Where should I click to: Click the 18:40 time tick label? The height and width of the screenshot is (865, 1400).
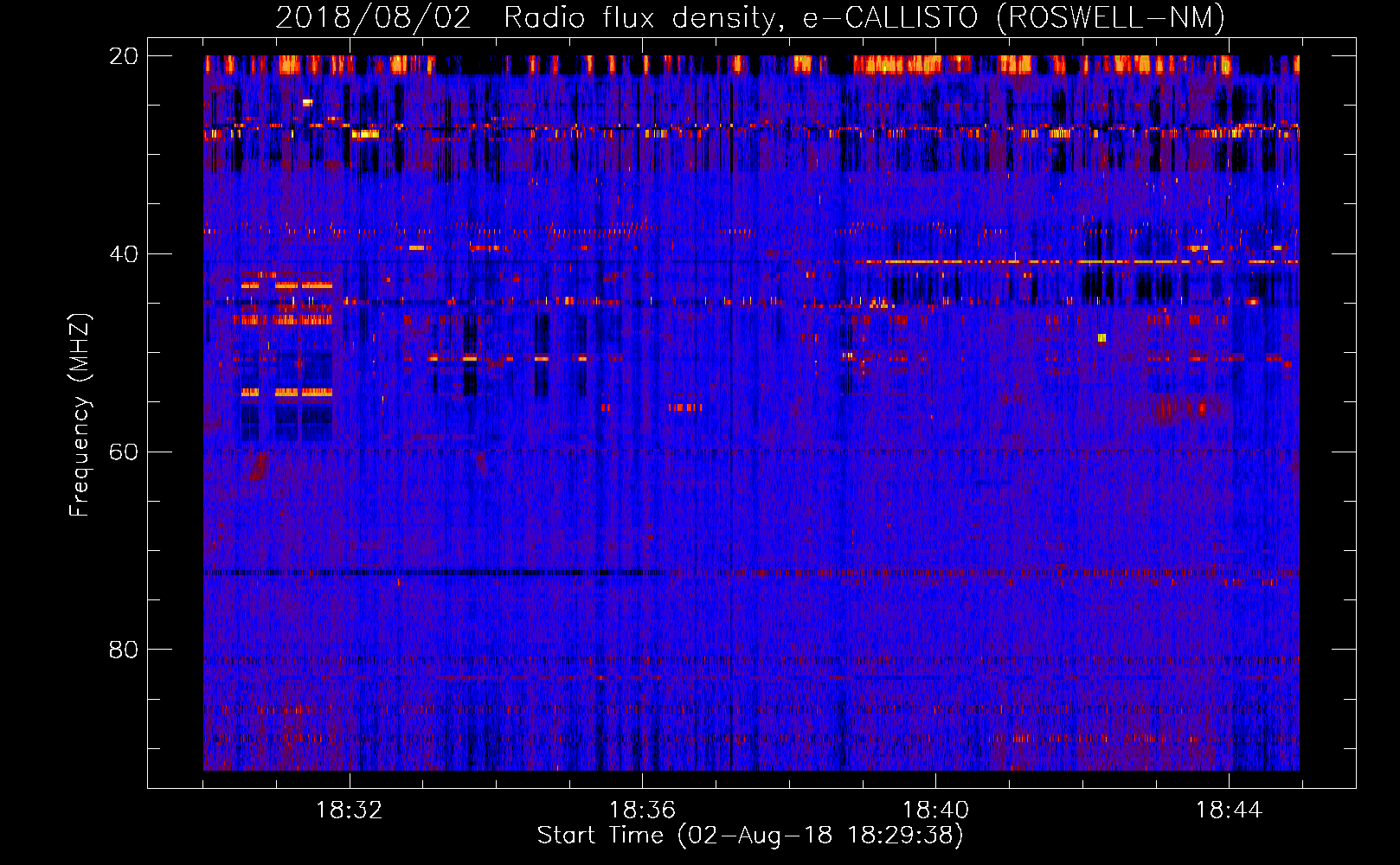935,810
